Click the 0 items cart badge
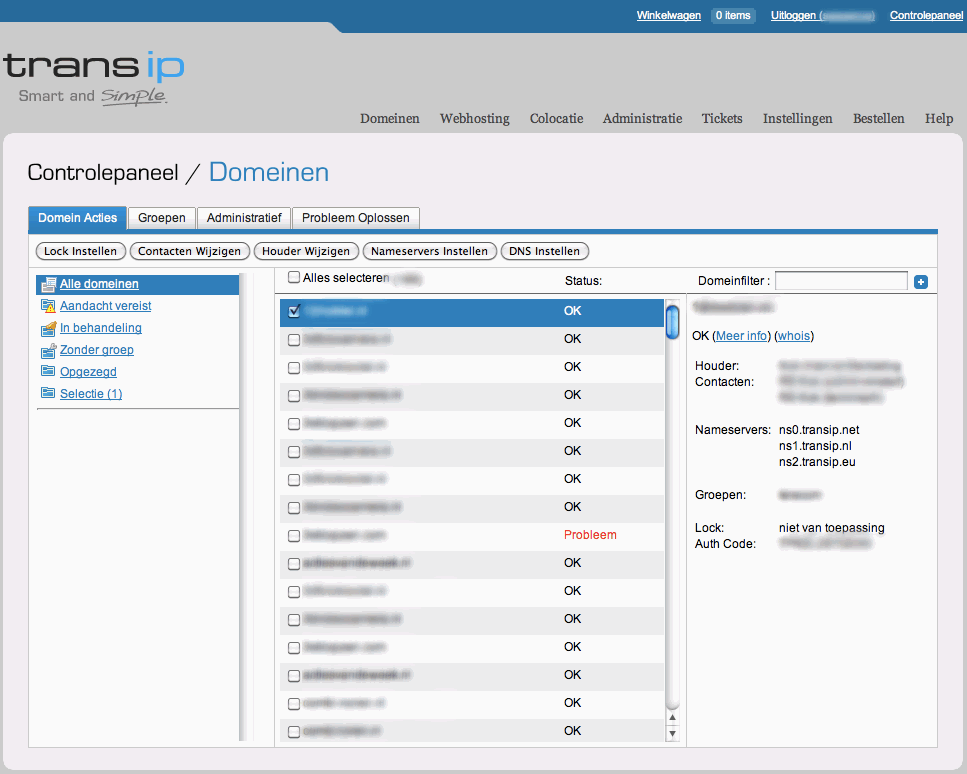Image resolution: width=967 pixels, height=774 pixels. (733, 15)
